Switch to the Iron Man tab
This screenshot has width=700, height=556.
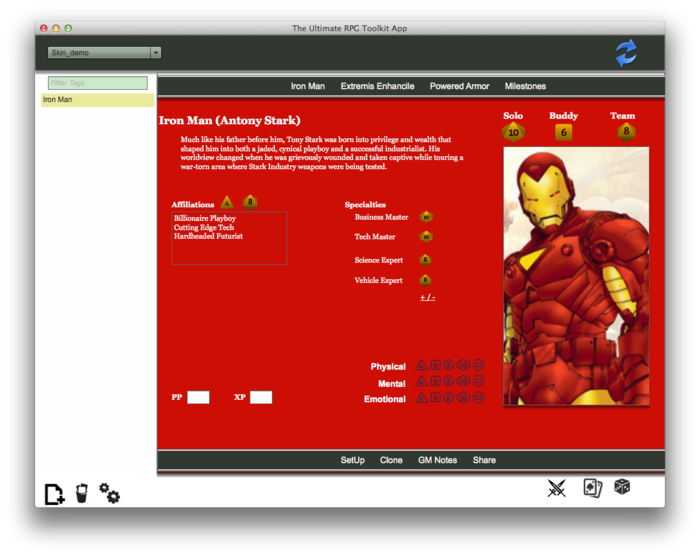308,86
